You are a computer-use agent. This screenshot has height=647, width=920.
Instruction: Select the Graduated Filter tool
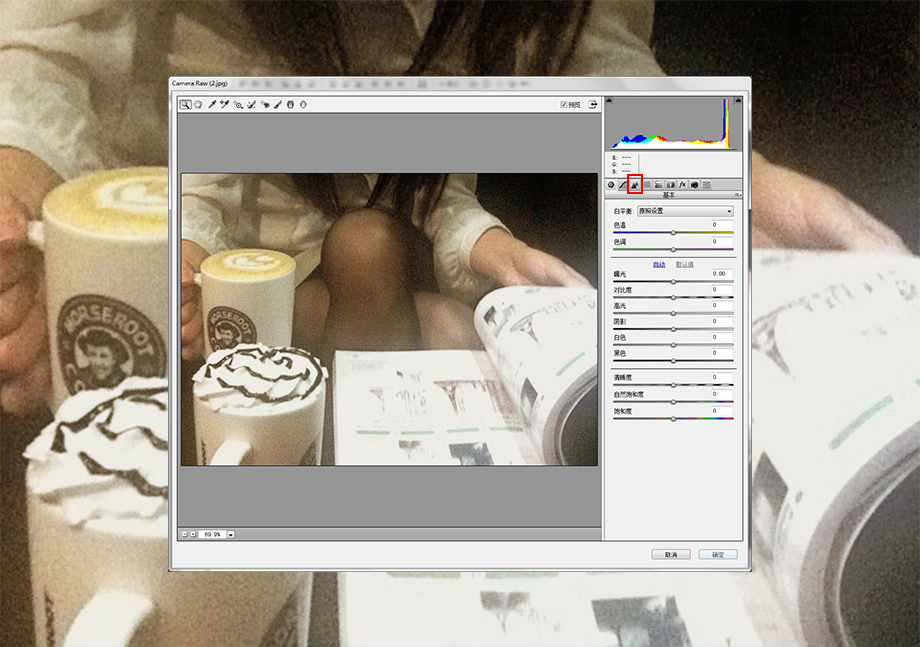click(290, 104)
